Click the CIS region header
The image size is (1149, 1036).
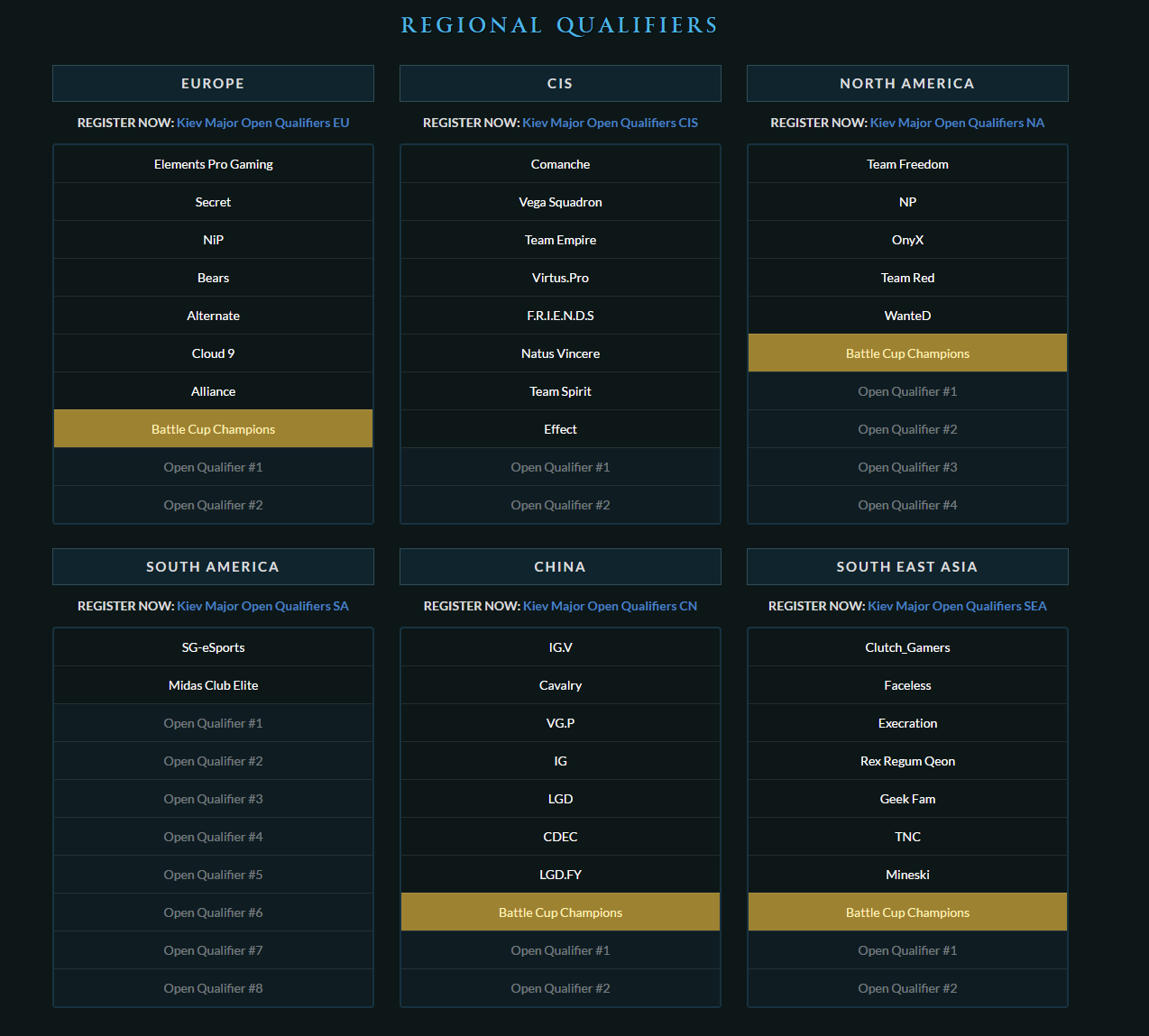coord(560,83)
